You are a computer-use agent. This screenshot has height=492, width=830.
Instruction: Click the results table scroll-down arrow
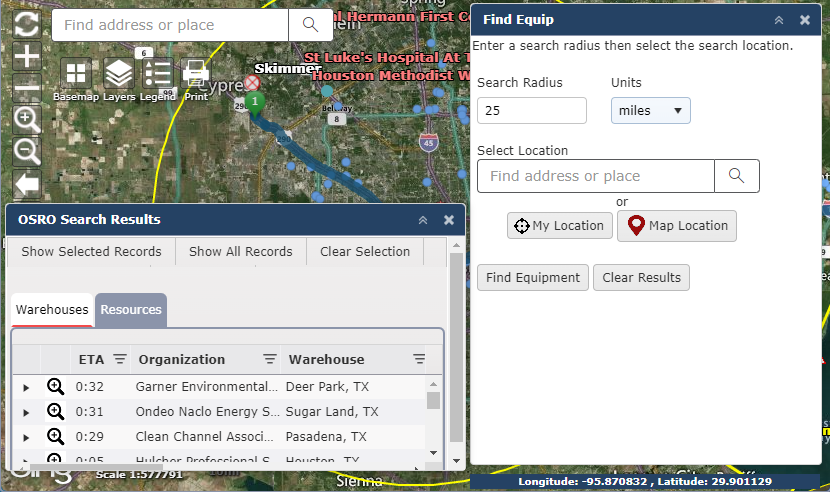434,453
